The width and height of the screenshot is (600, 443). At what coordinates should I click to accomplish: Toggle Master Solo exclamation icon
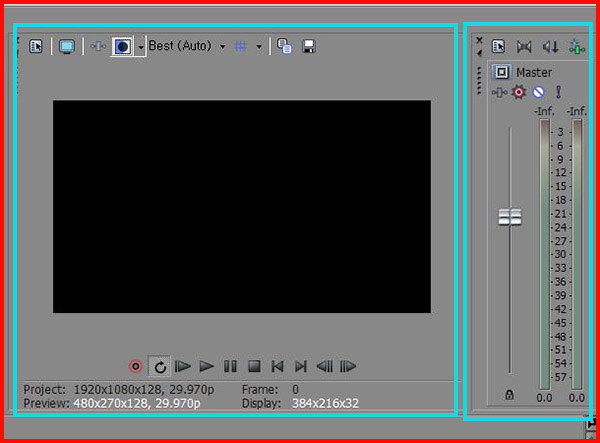coord(558,92)
